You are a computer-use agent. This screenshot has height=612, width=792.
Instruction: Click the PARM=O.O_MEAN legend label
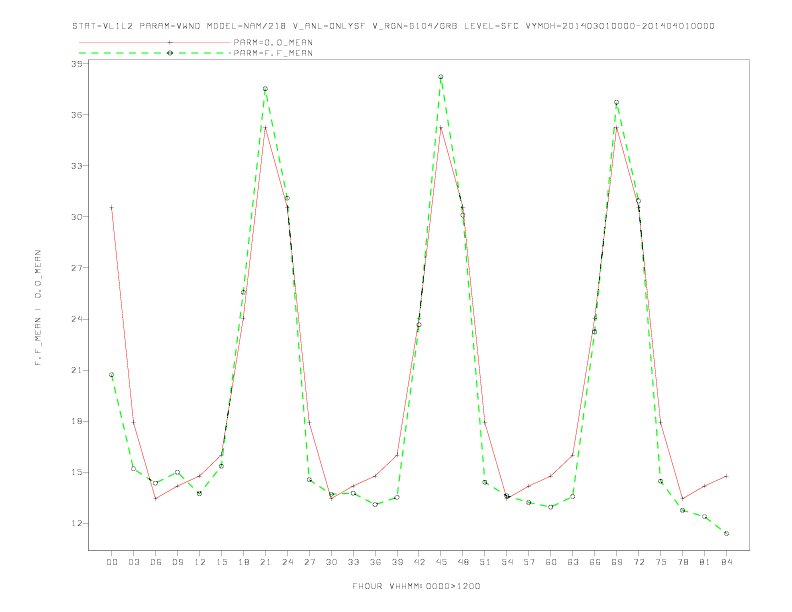(273, 42)
